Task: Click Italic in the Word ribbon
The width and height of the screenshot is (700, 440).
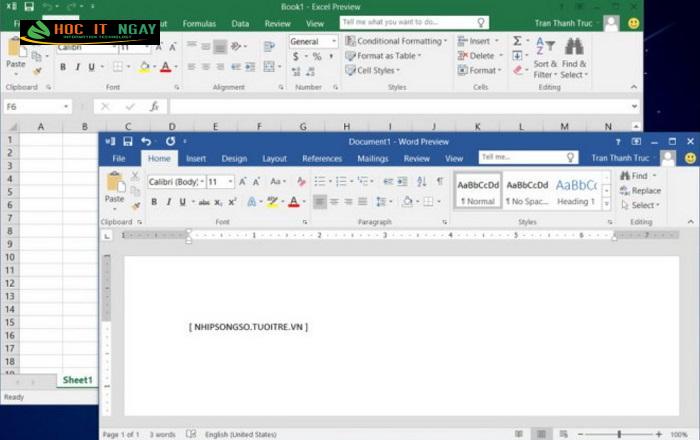Action: pyautogui.click(x=169, y=202)
